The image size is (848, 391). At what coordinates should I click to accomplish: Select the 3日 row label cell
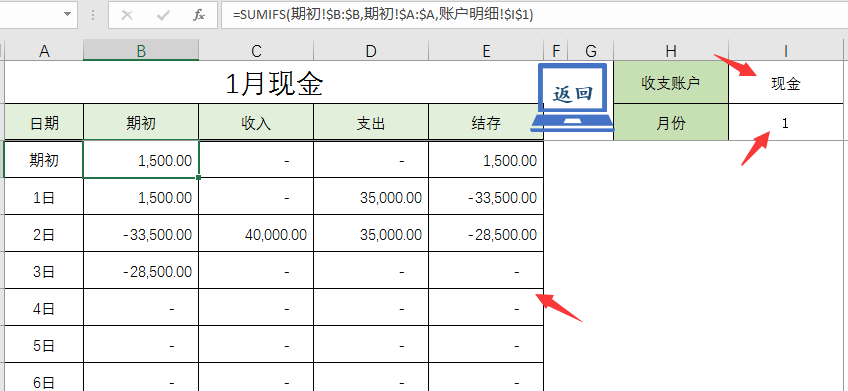44,271
